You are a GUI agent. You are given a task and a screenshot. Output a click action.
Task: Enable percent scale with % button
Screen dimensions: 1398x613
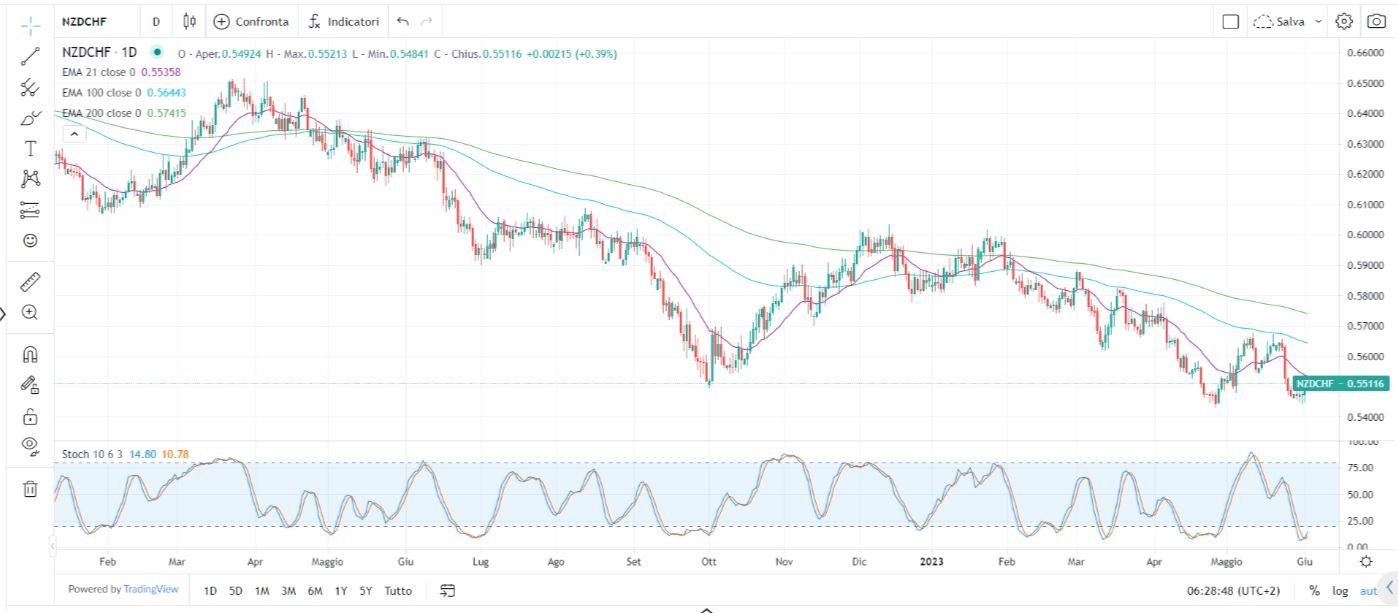point(1314,591)
